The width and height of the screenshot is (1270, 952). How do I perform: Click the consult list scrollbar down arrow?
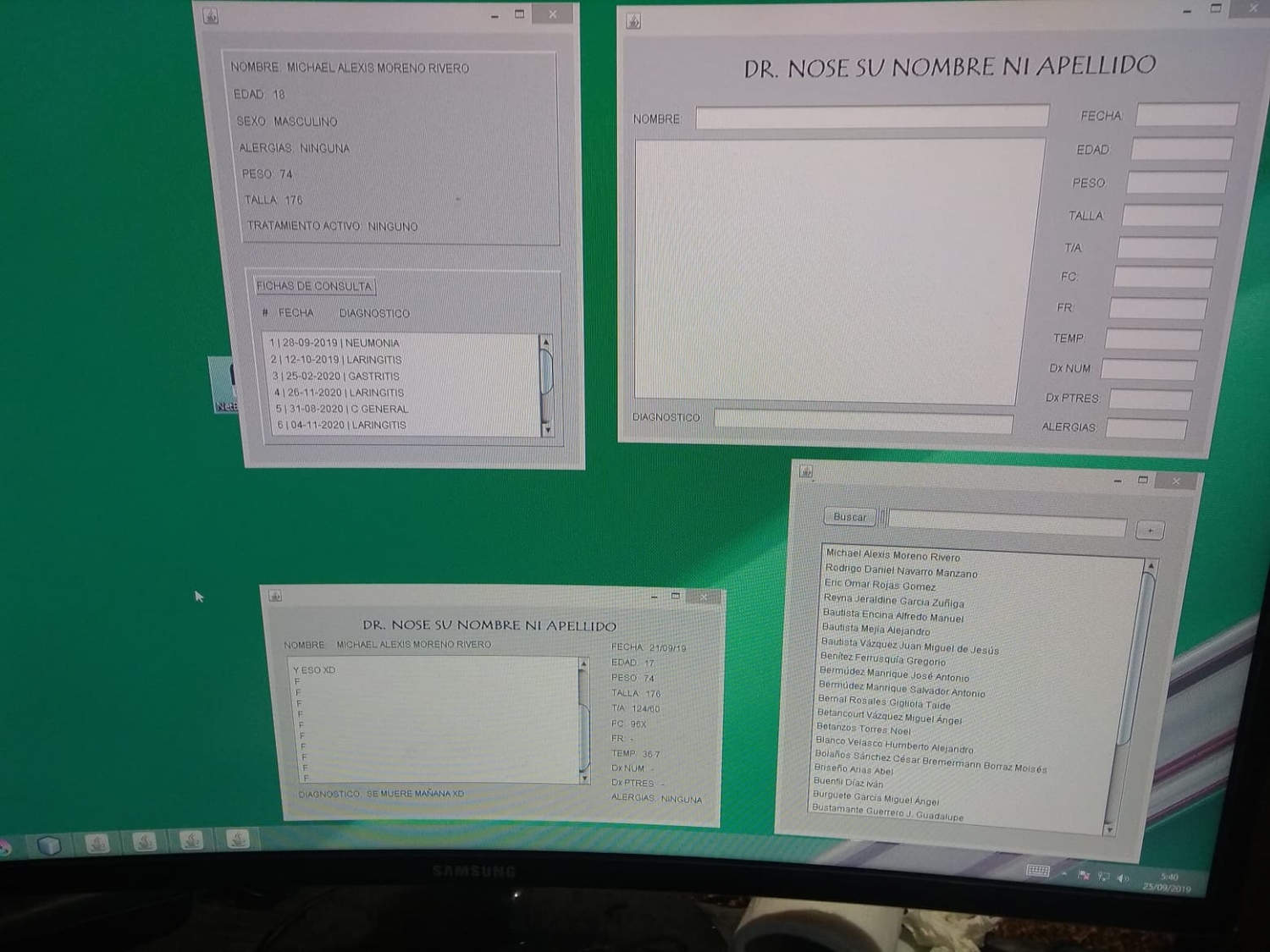click(x=548, y=430)
